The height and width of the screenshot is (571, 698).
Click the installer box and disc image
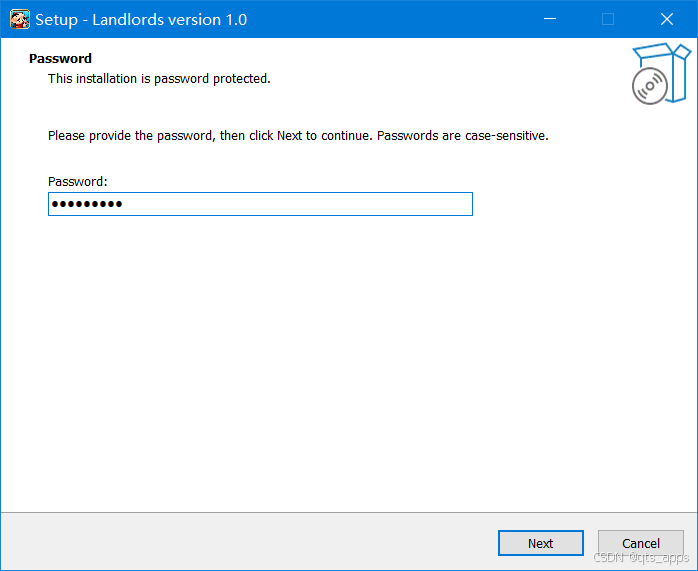click(661, 73)
